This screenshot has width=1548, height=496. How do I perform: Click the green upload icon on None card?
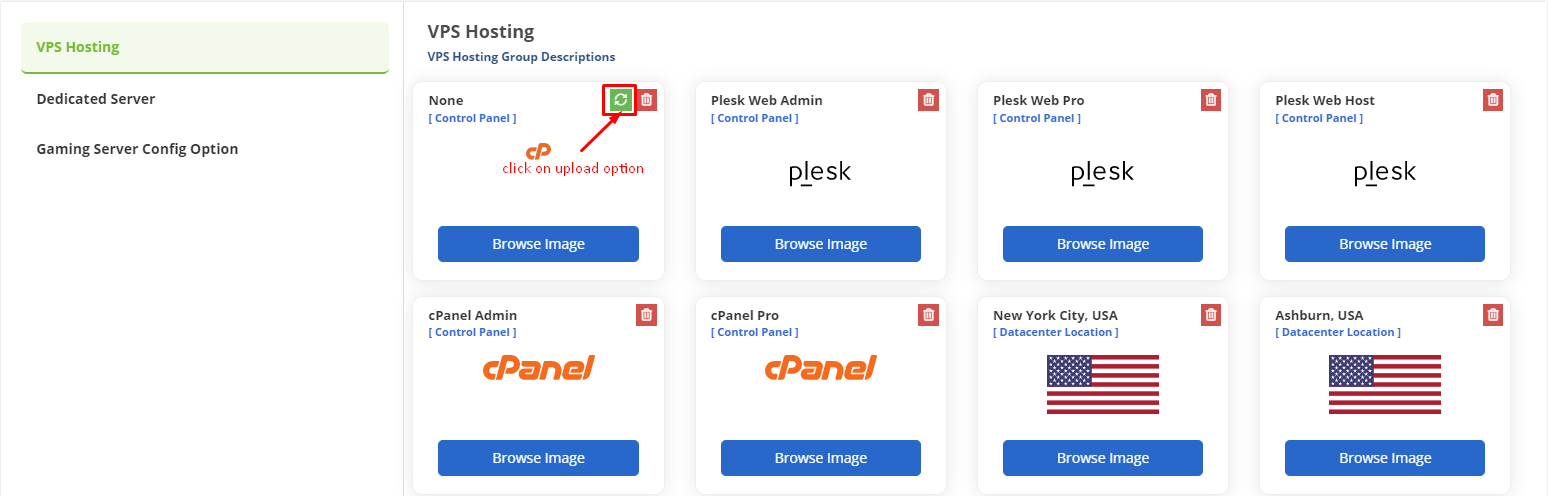[621, 100]
